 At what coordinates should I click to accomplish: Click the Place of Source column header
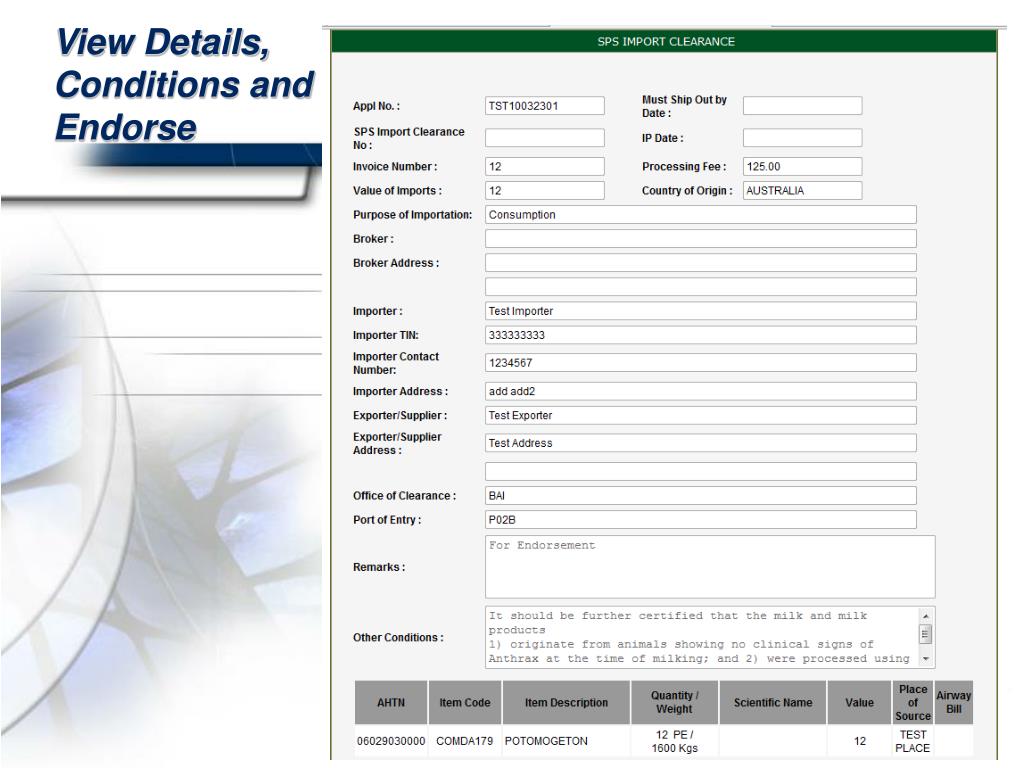pos(913,703)
